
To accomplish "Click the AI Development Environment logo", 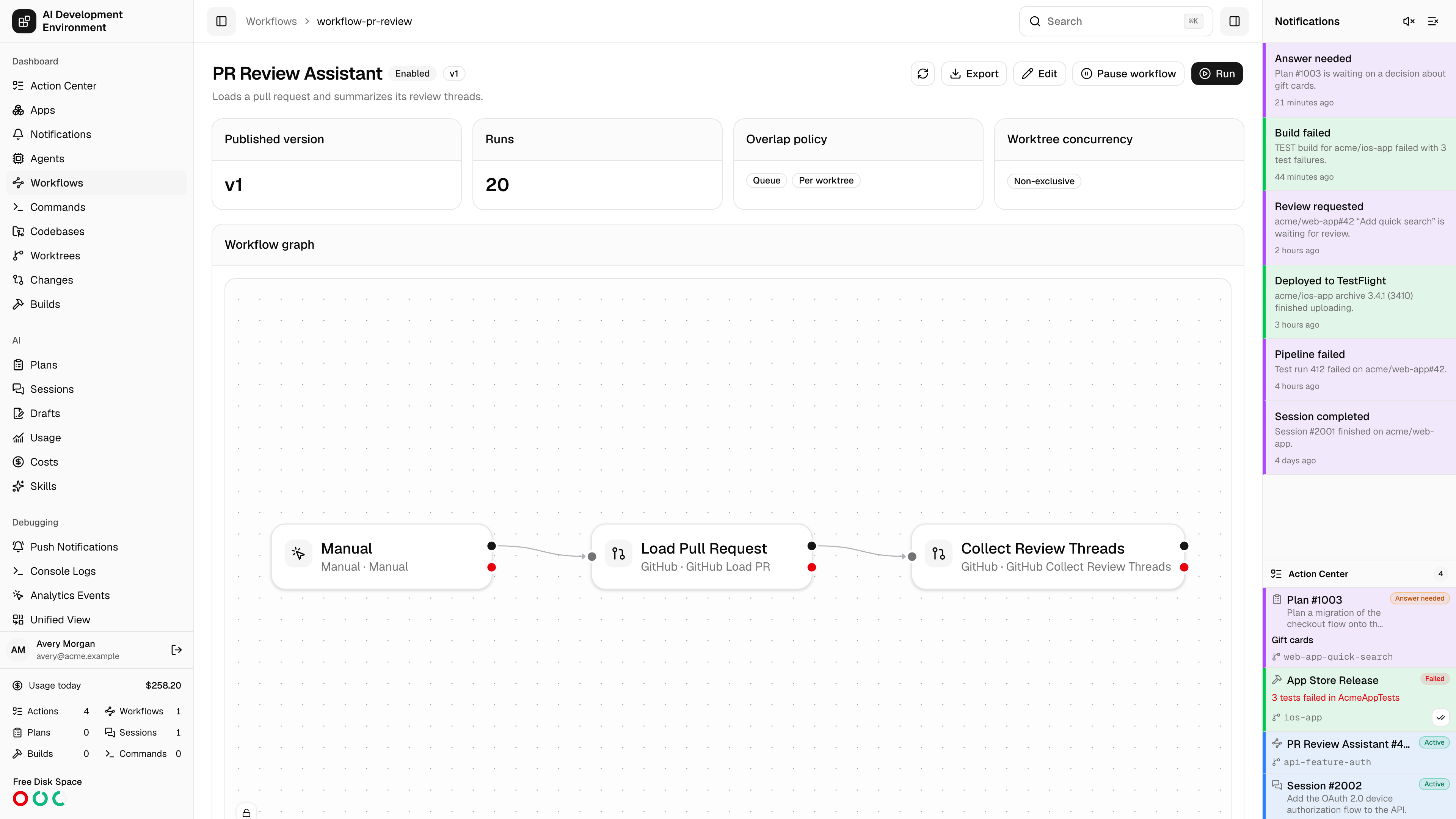I will click(24, 21).
